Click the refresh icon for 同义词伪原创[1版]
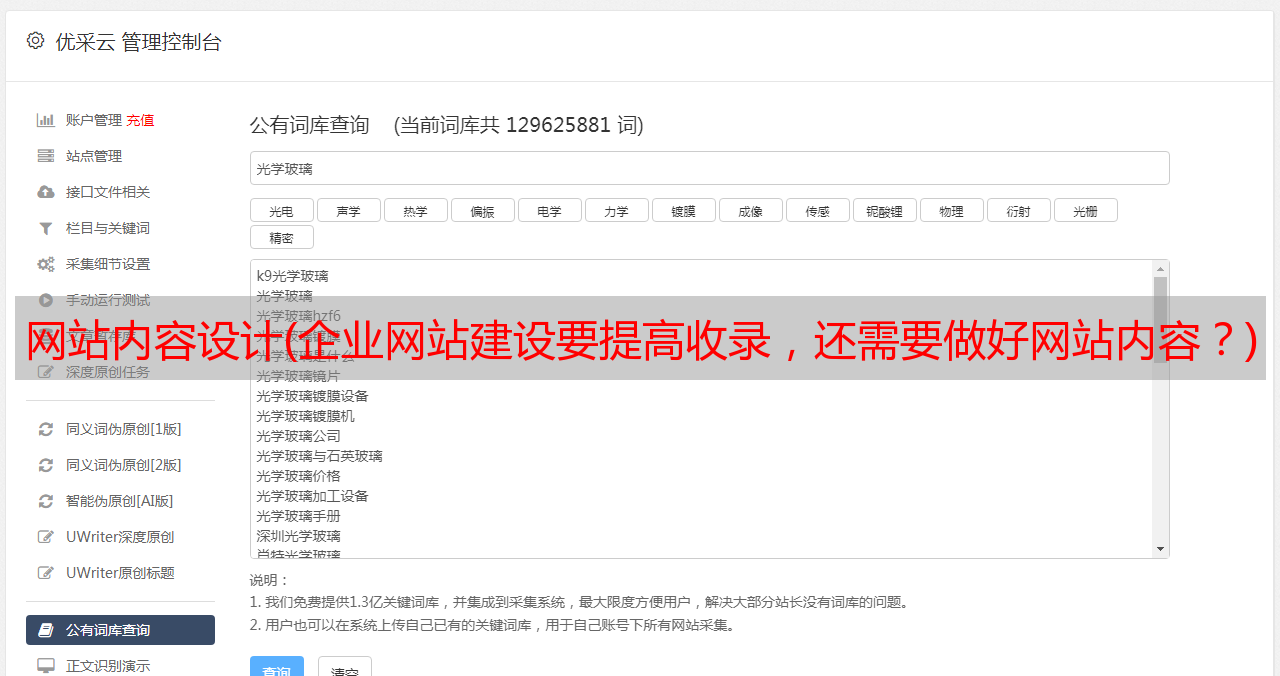The width and height of the screenshot is (1280, 676). click(x=45, y=429)
